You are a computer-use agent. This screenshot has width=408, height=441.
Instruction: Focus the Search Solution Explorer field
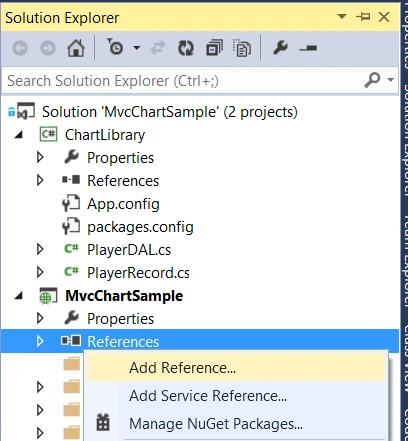point(200,81)
